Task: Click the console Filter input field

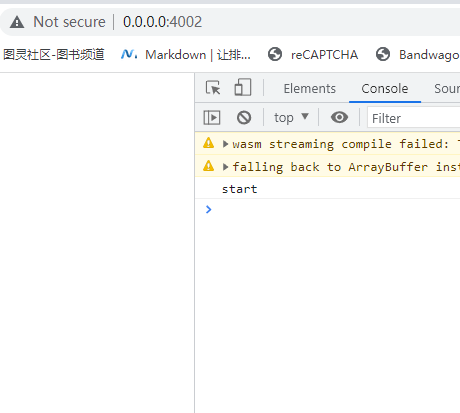Action: click(413, 118)
